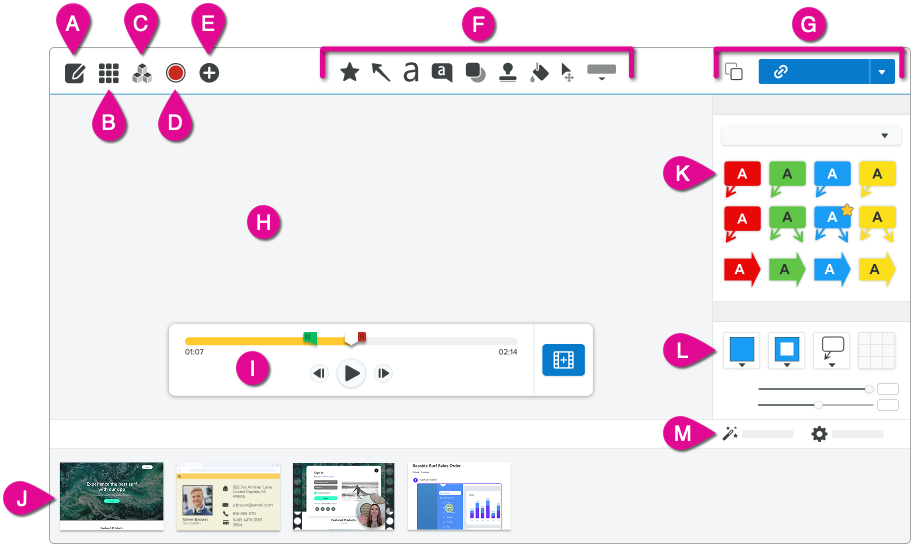Select the Text tool
Image resolution: width=913 pixels, height=544 pixels.
click(x=411, y=72)
